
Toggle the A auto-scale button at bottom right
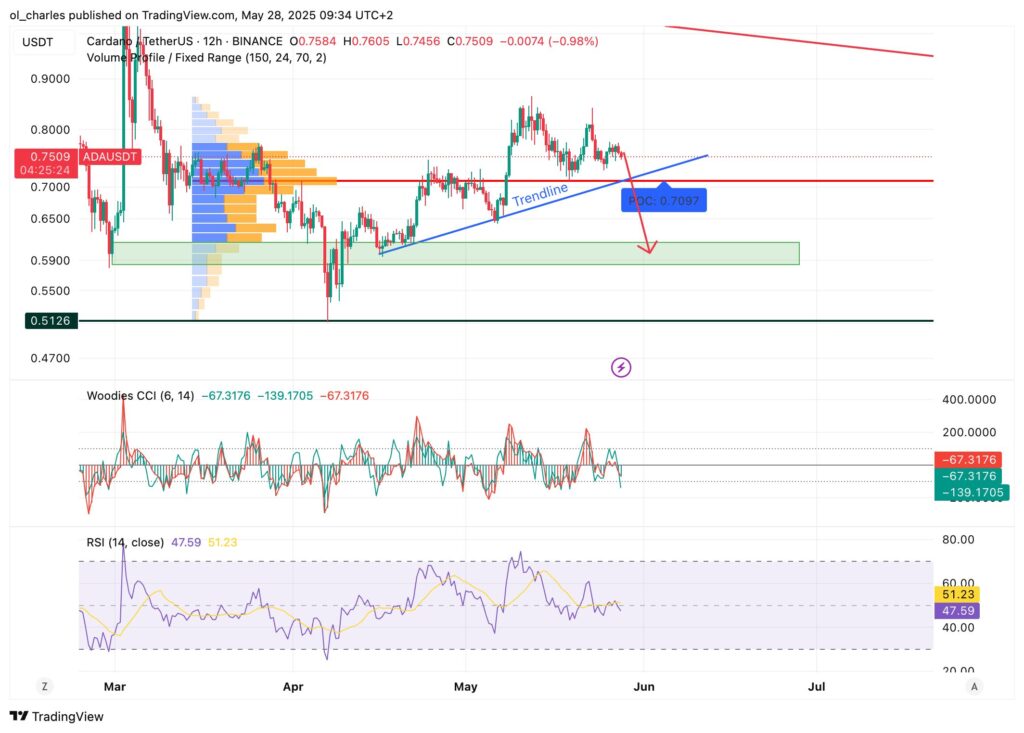974,686
